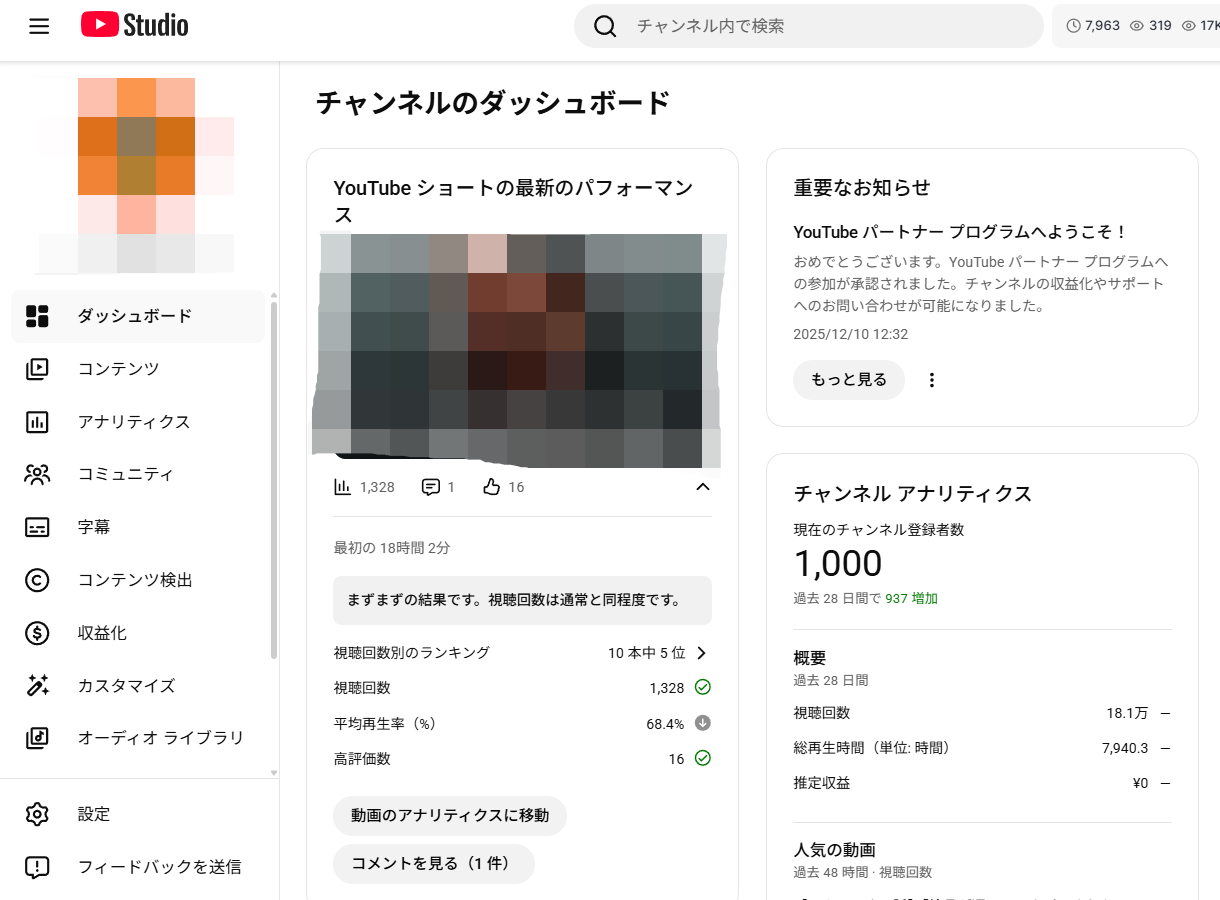The height and width of the screenshot is (900, 1220).
Task: Click the YouTube Studio logo
Action: 133,25
